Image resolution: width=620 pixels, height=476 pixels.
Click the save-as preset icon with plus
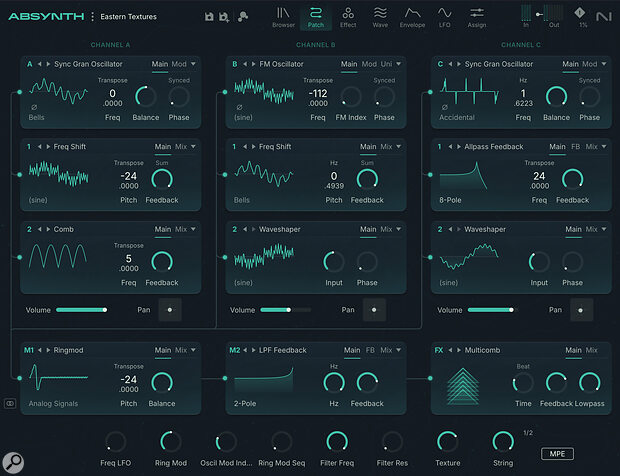(224, 17)
